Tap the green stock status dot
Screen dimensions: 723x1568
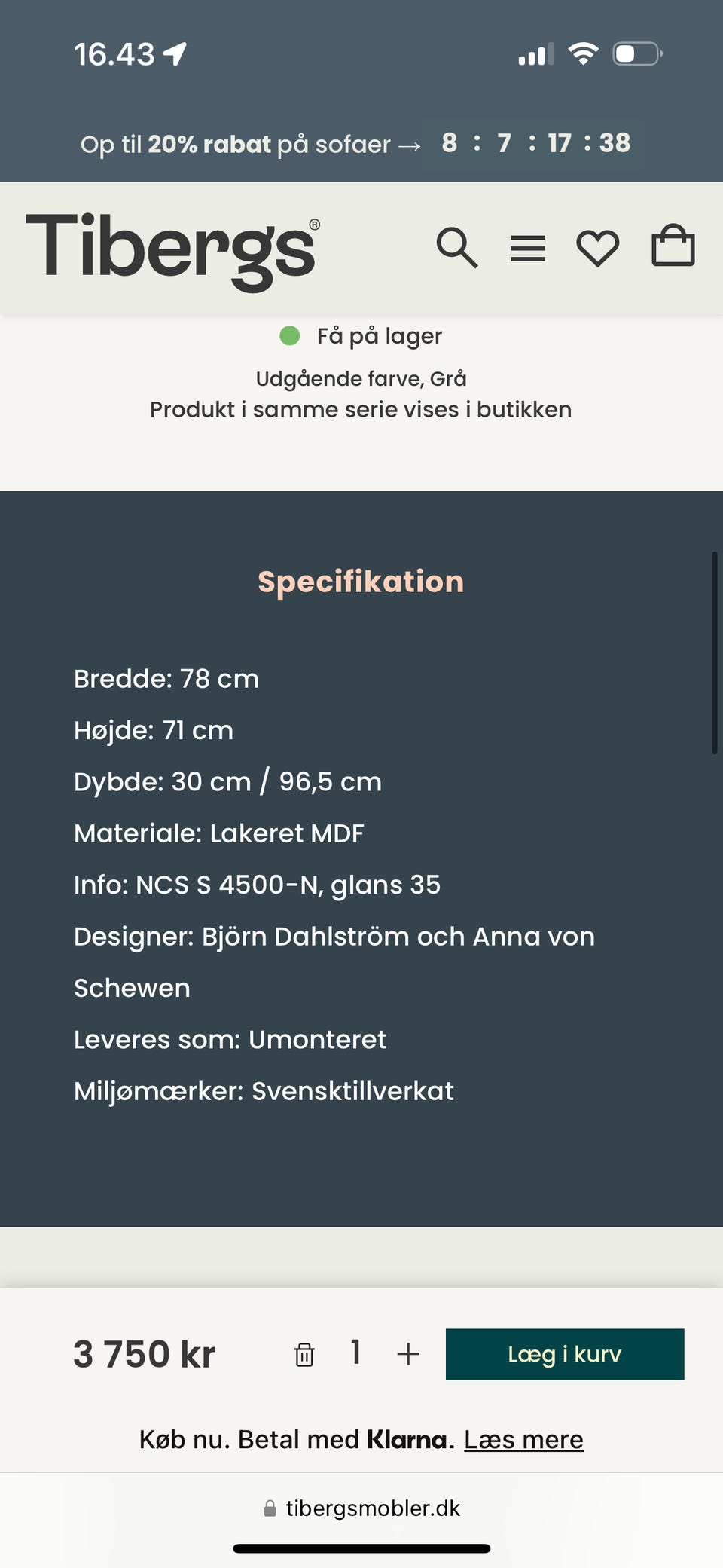tap(290, 335)
